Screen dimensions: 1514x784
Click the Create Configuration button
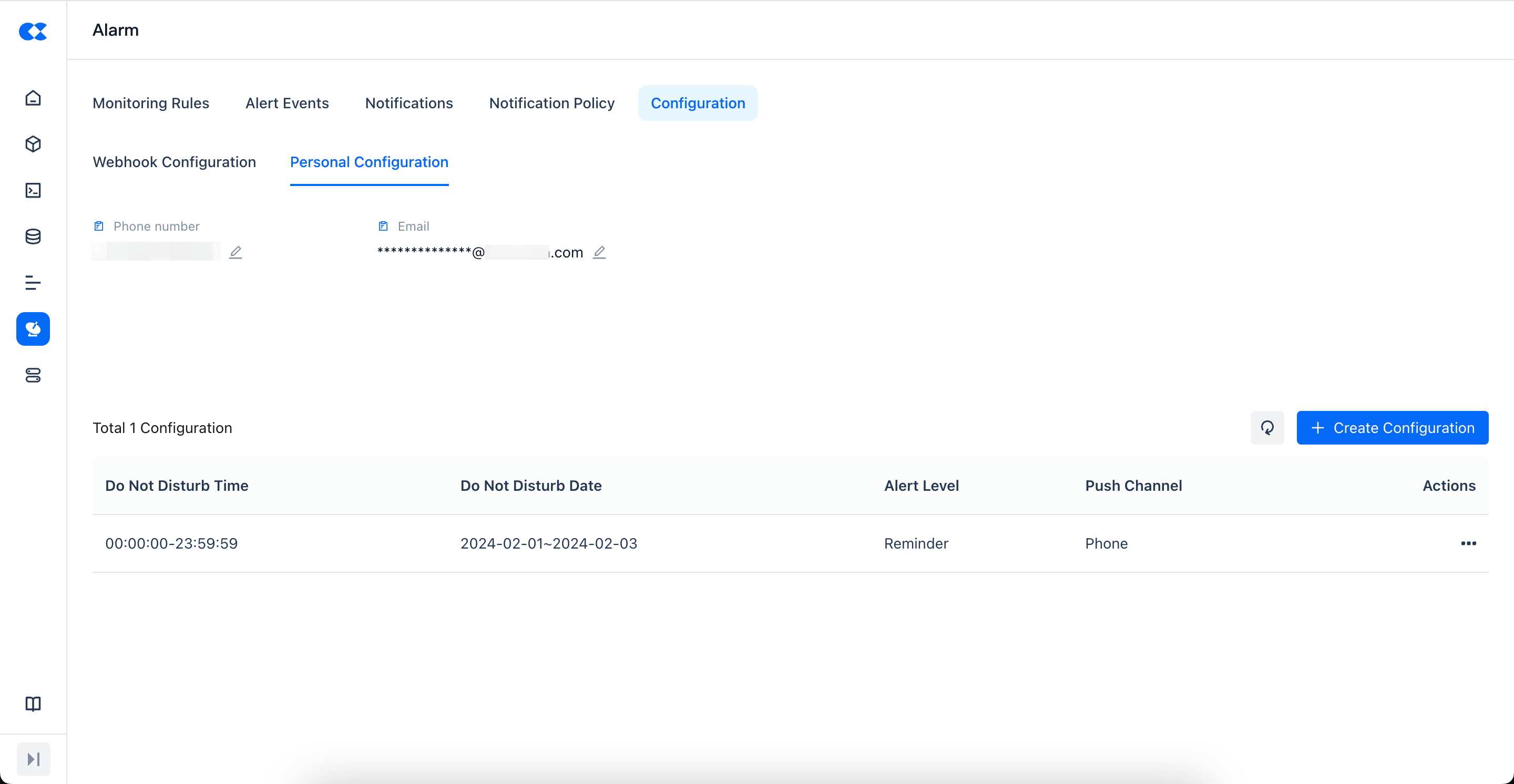click(1393, 428)
